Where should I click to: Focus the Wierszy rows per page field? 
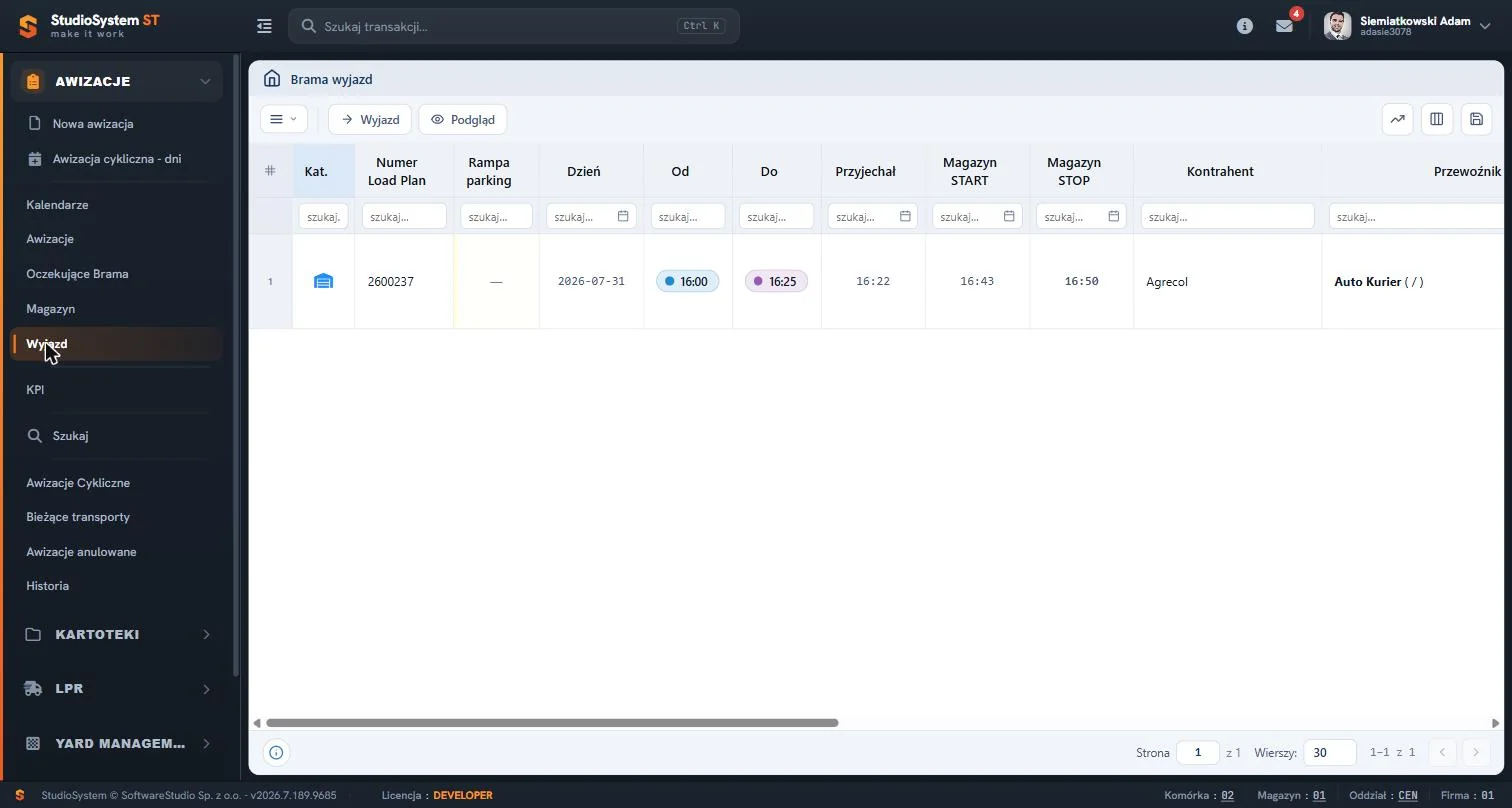[x=1330, y=752]
